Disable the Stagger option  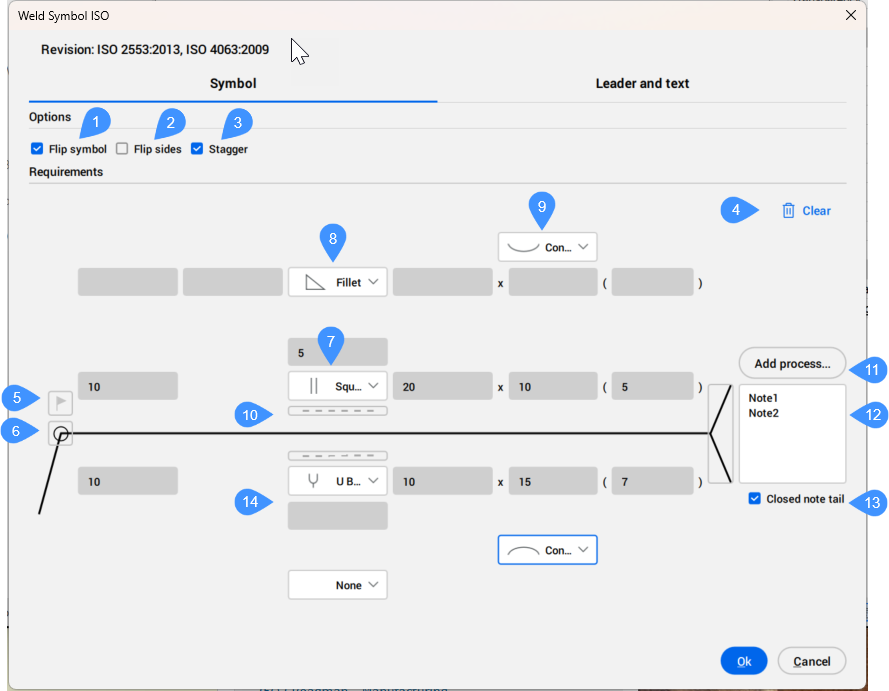click(x=197, y=149)
